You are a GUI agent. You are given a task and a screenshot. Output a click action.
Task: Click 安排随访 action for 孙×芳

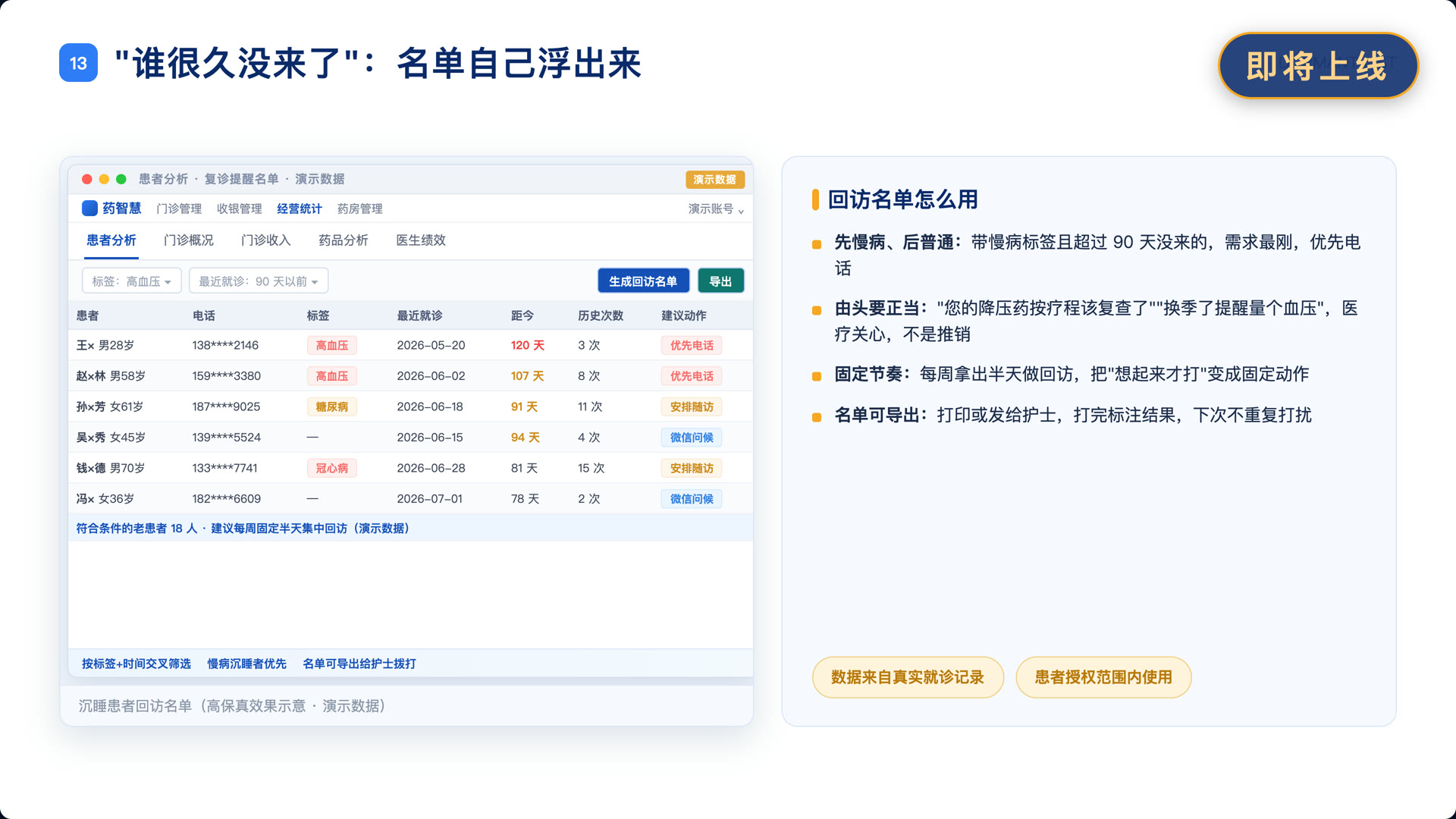pyautogui.click(x=692, y=407)
